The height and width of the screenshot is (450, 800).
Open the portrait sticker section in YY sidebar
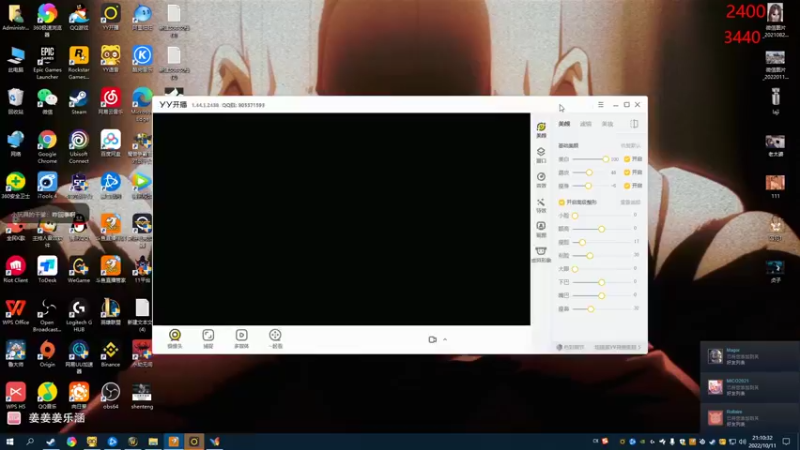[541, 229]
